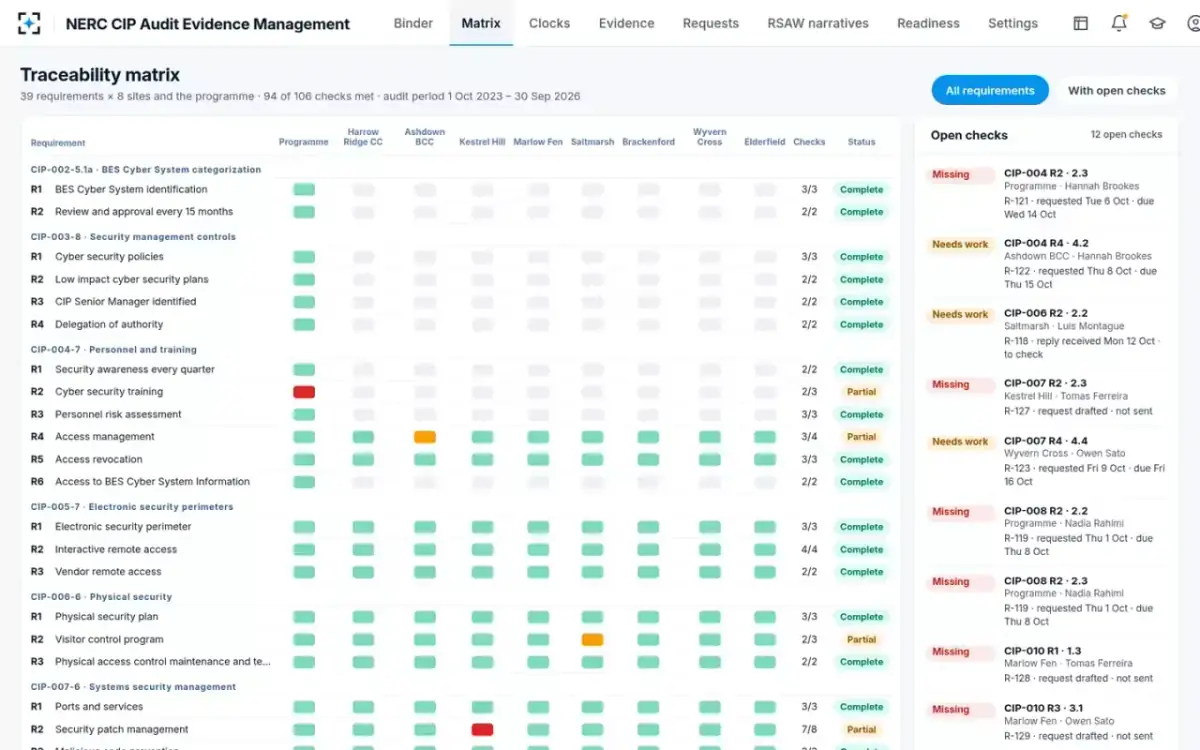Click red Programme cell for Cyber security training
Screen dimensions: 1200x750
304,392
